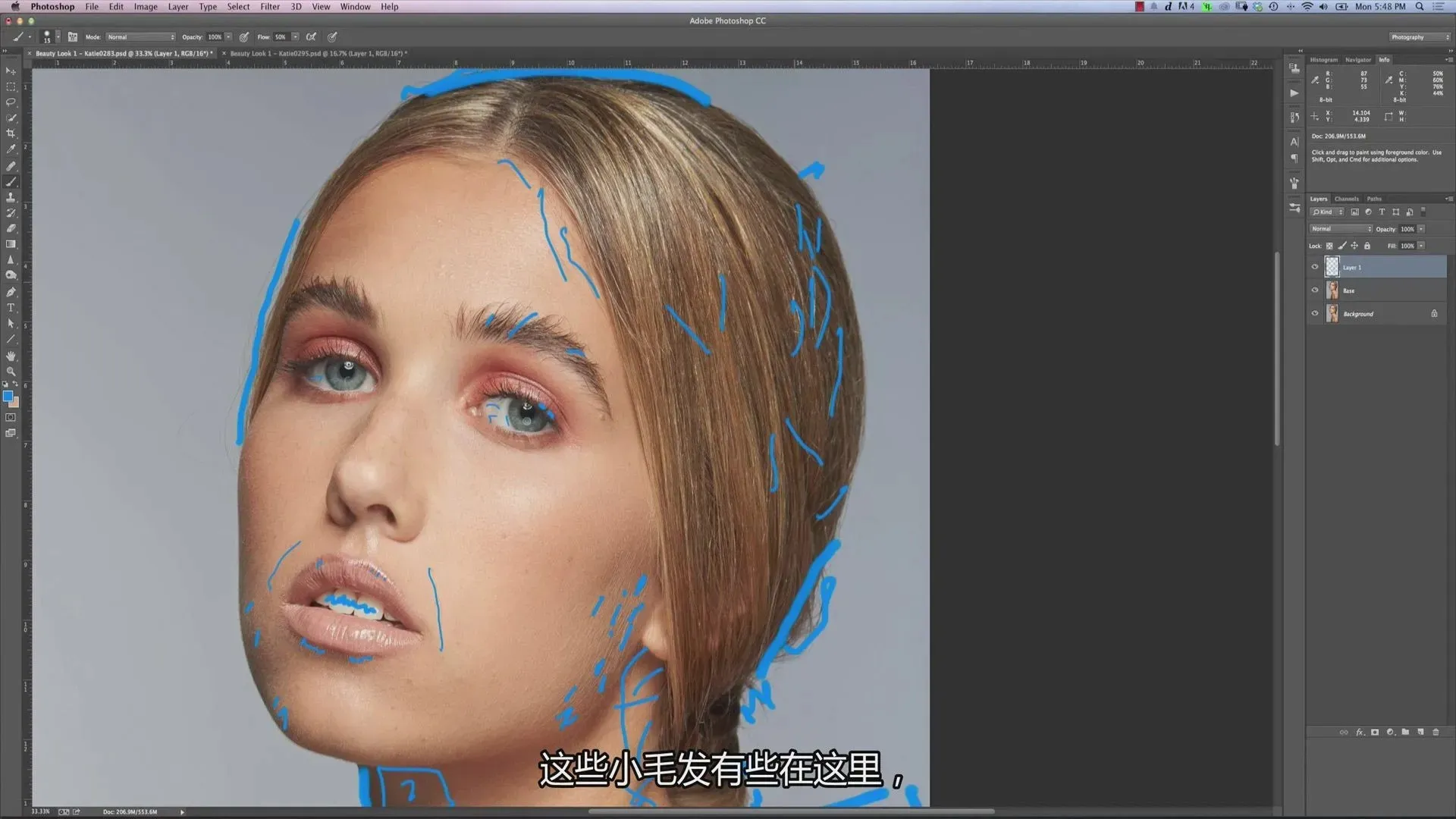Select the Eyedropper tool
Image resolution: width=1456 pixels, height=819 pixels.
(x=11, y=149)
